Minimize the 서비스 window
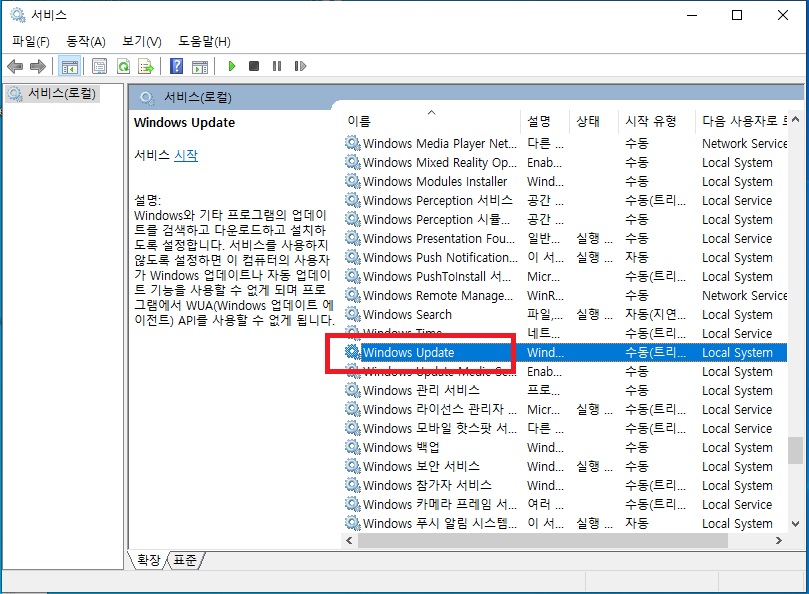The image size is (809, 594). [692, 15]
